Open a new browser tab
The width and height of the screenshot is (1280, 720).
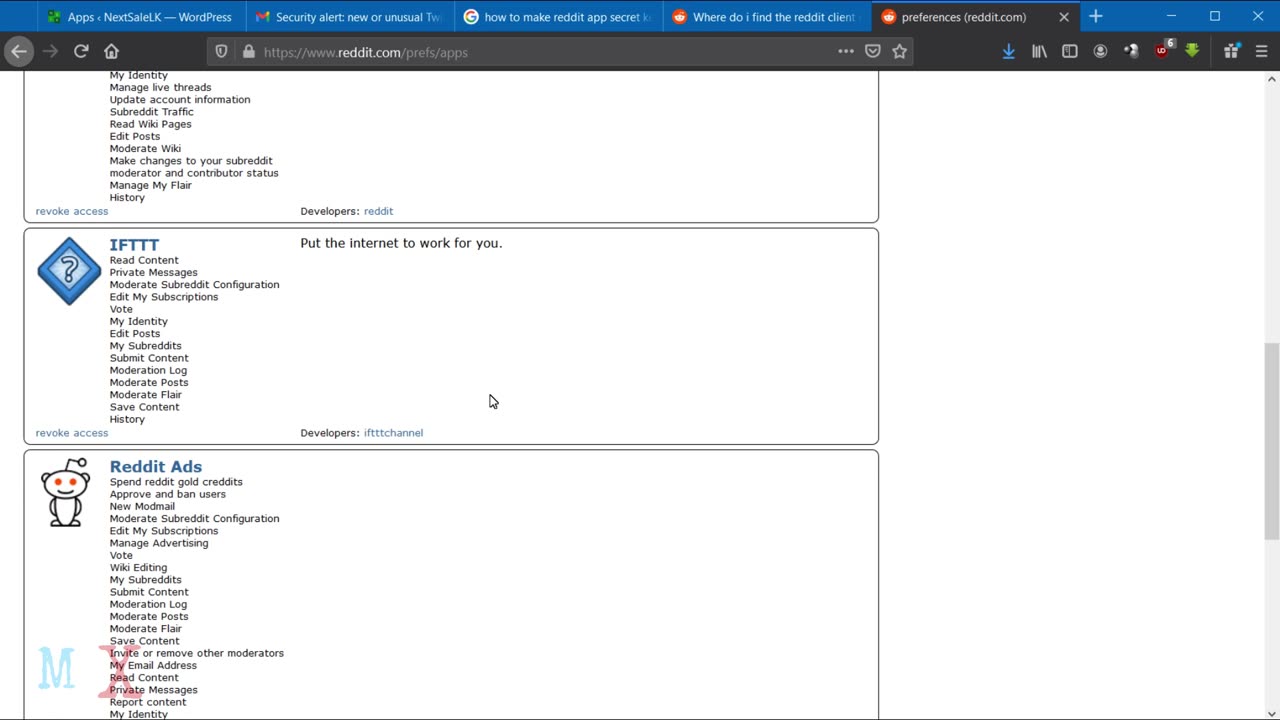click(1096, 16)
